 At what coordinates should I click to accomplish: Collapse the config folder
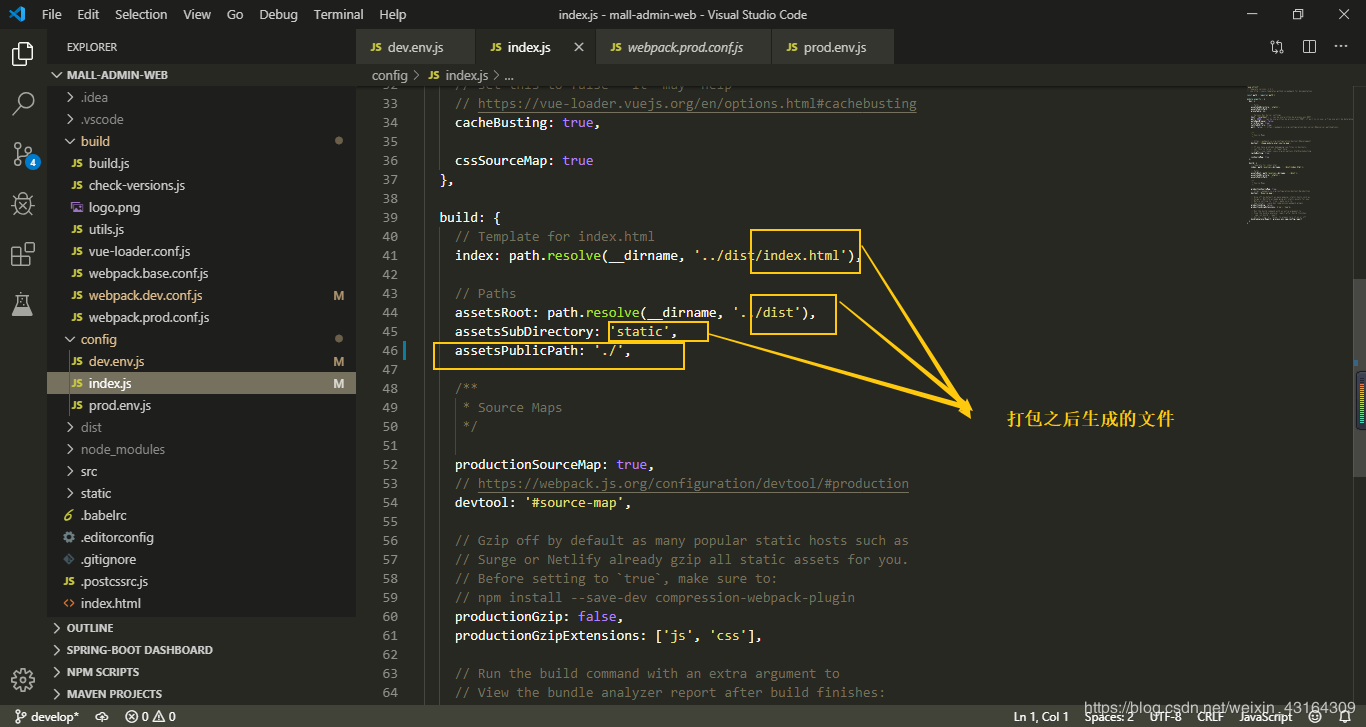click(202, 339)
